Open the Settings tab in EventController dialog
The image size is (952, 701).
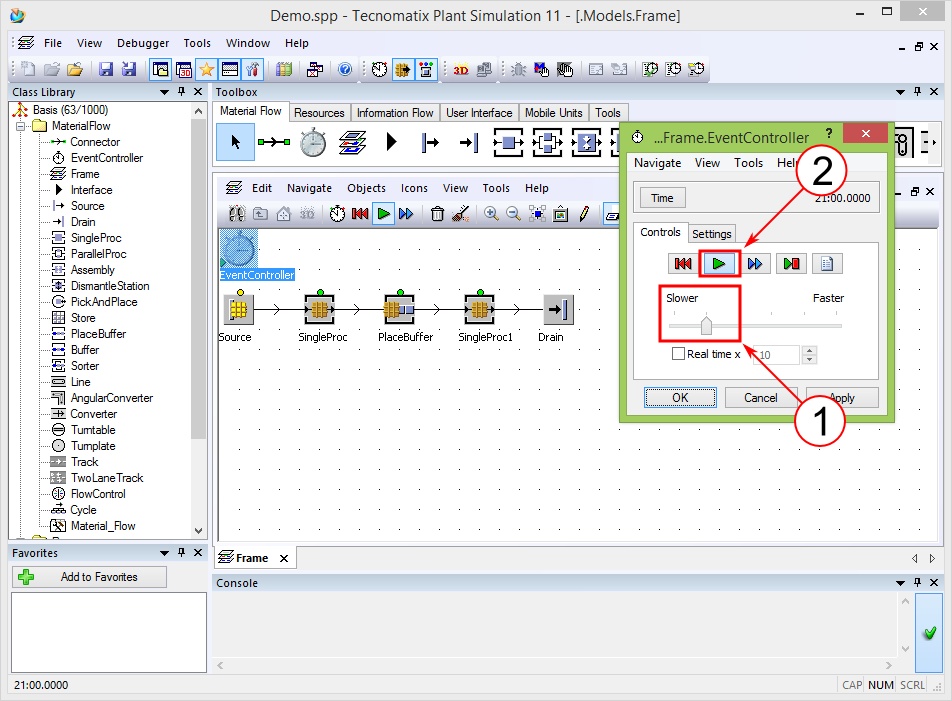[712, 234]
